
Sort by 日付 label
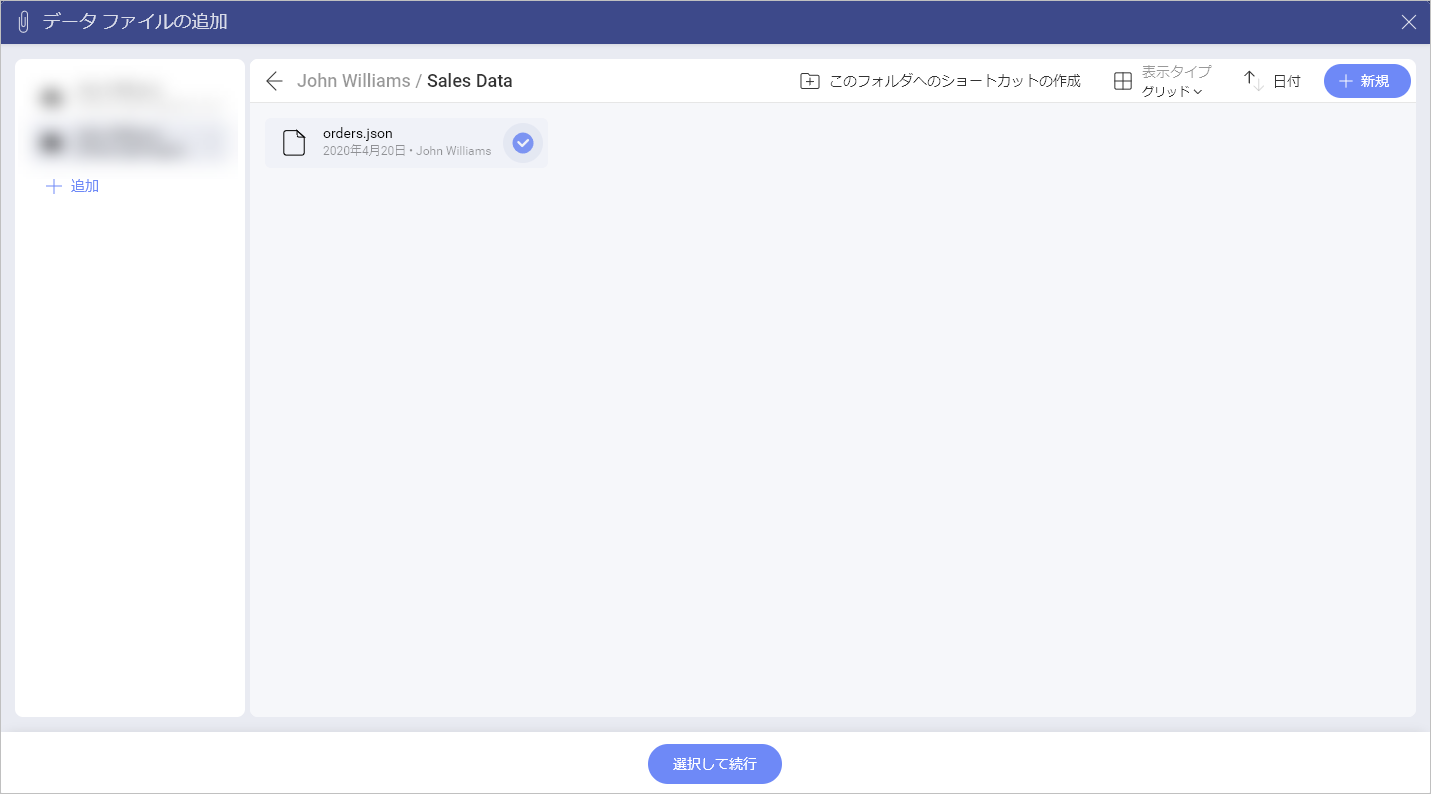[1286, 81]
